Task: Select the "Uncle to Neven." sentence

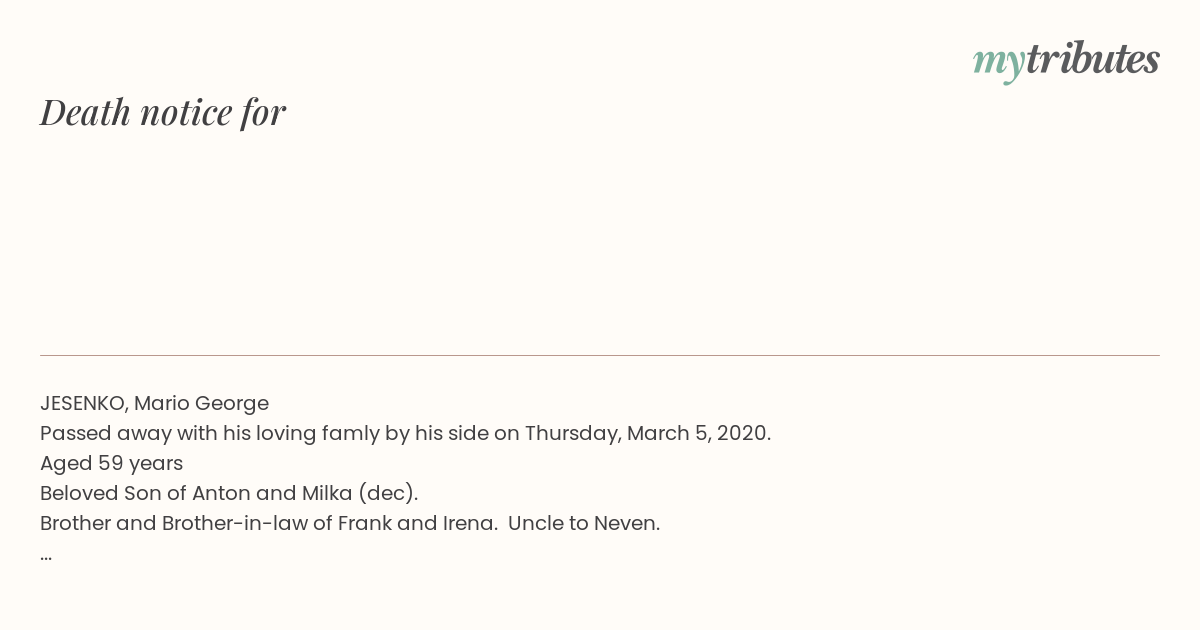Action: 584,523
